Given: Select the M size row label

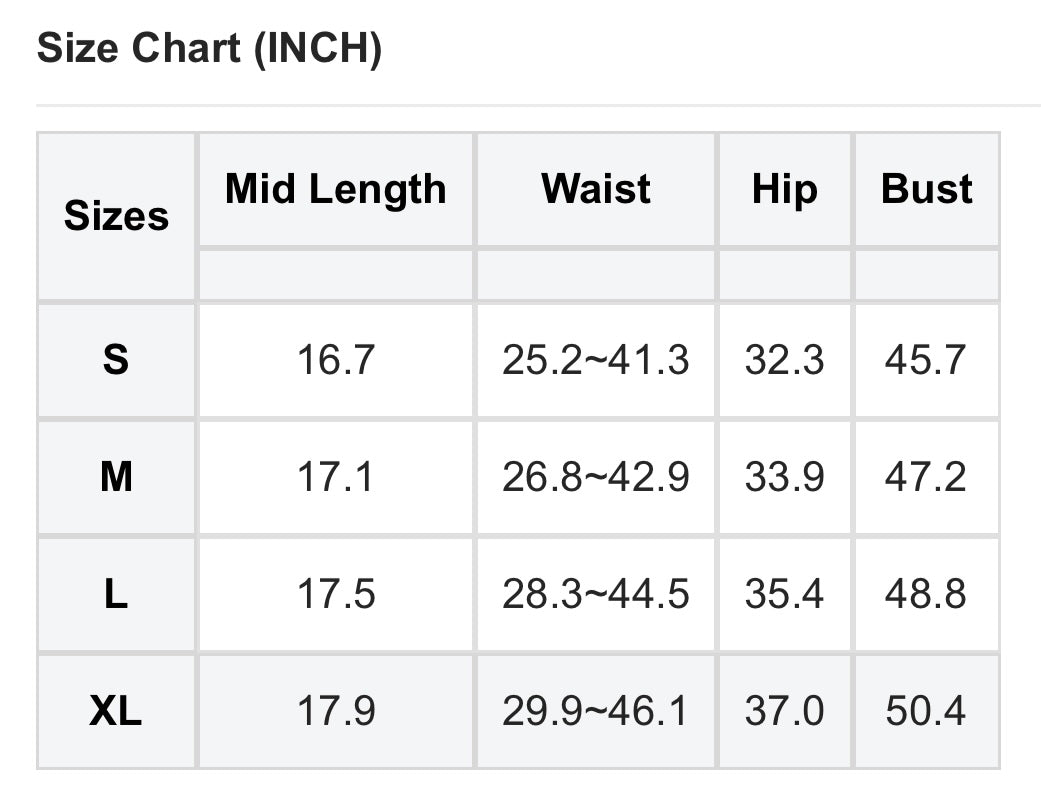Looking at the screenshot, I should pyautogui.click(x=116, y=477).
